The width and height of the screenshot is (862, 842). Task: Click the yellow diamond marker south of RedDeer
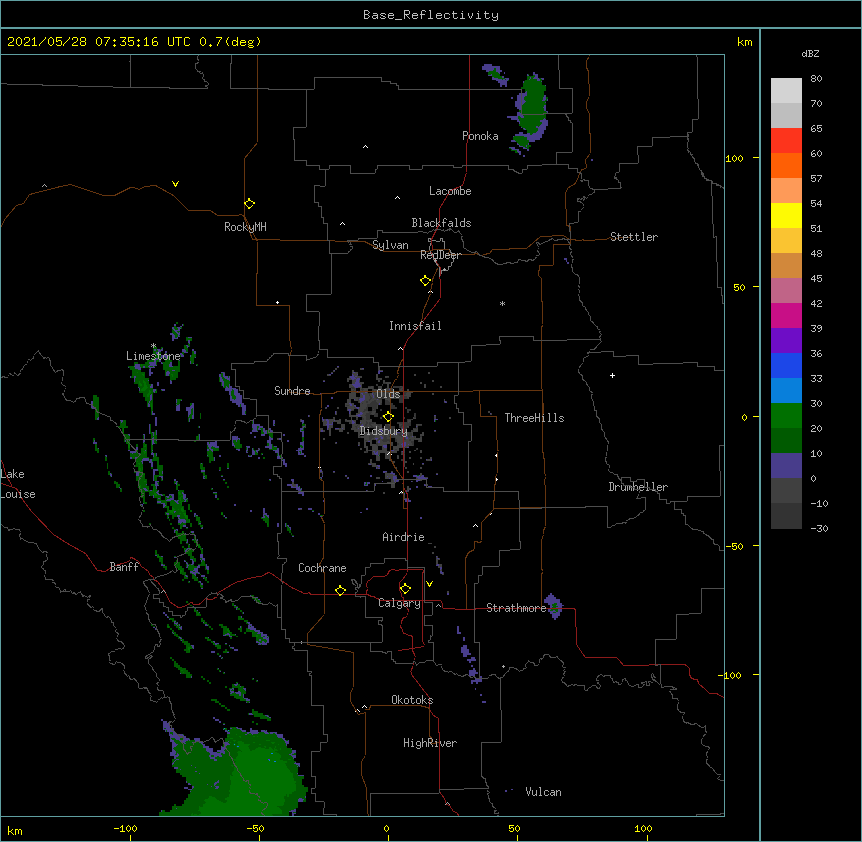(426, 281)
